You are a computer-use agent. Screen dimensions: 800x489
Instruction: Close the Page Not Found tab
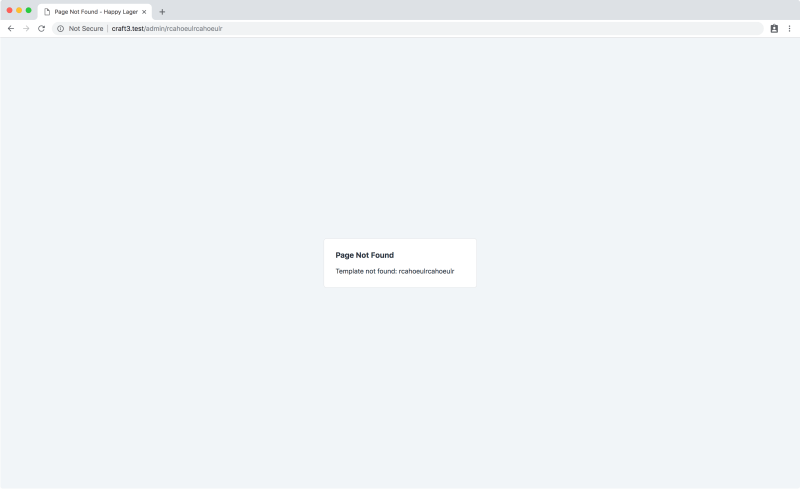(x=144, y=12)
